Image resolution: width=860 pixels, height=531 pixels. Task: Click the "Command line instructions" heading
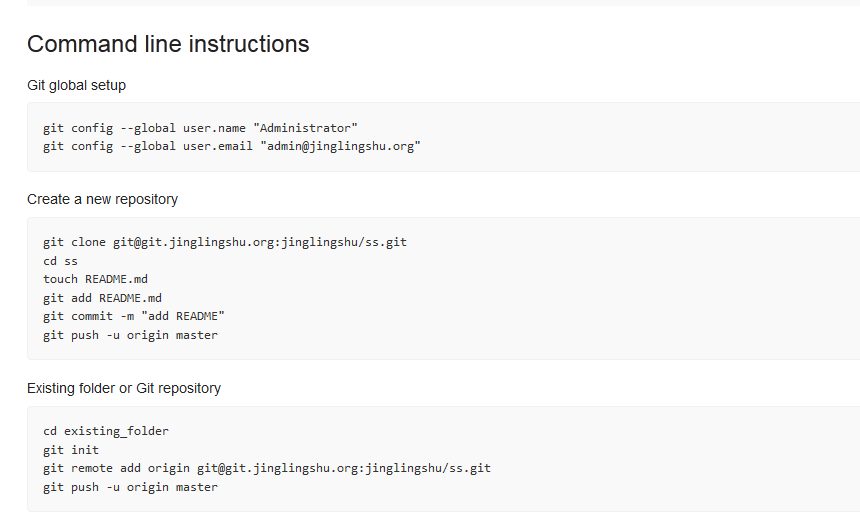[168, 44]
